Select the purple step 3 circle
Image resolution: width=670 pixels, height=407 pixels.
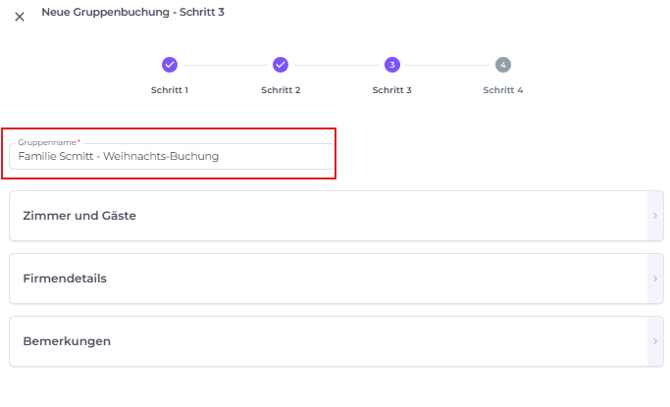[x=392, y=65]
